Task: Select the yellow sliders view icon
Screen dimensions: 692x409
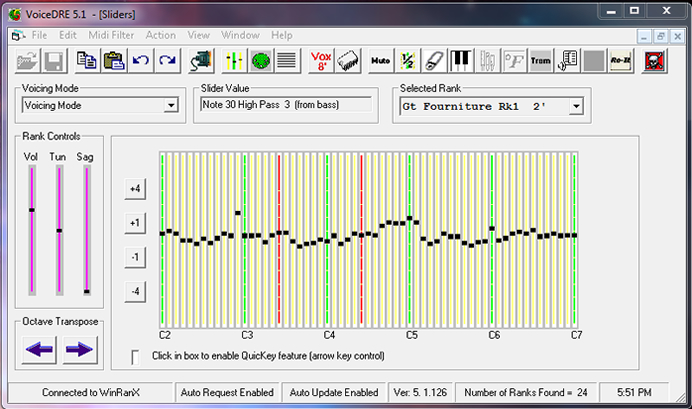Action: pyautogui.click(x=234, y=61)
